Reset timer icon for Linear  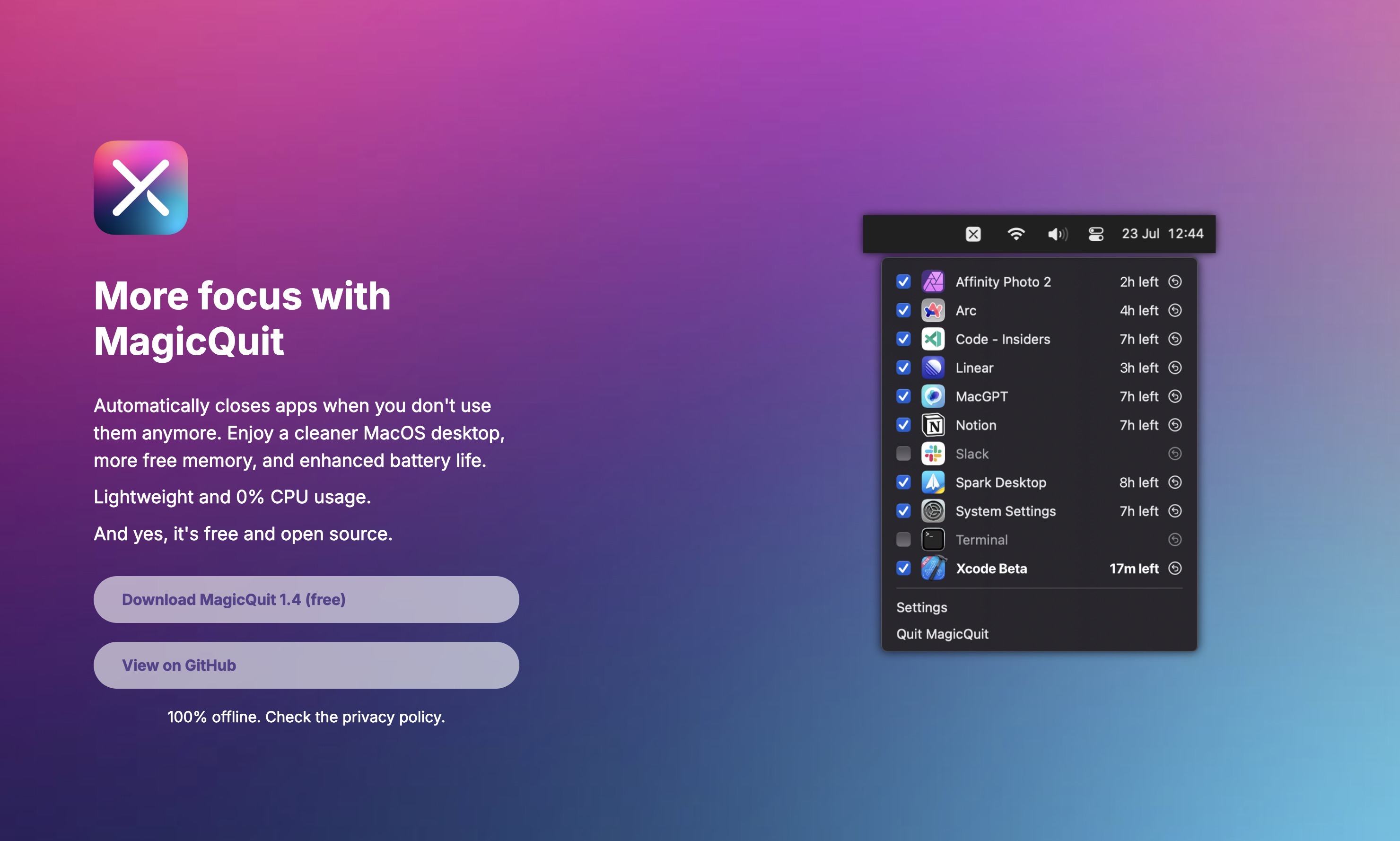click(x=1175, y=368)
